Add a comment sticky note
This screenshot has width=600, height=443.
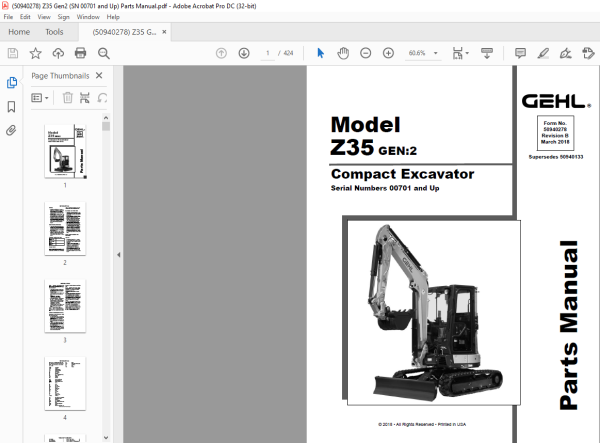click(x=520, y=53)
